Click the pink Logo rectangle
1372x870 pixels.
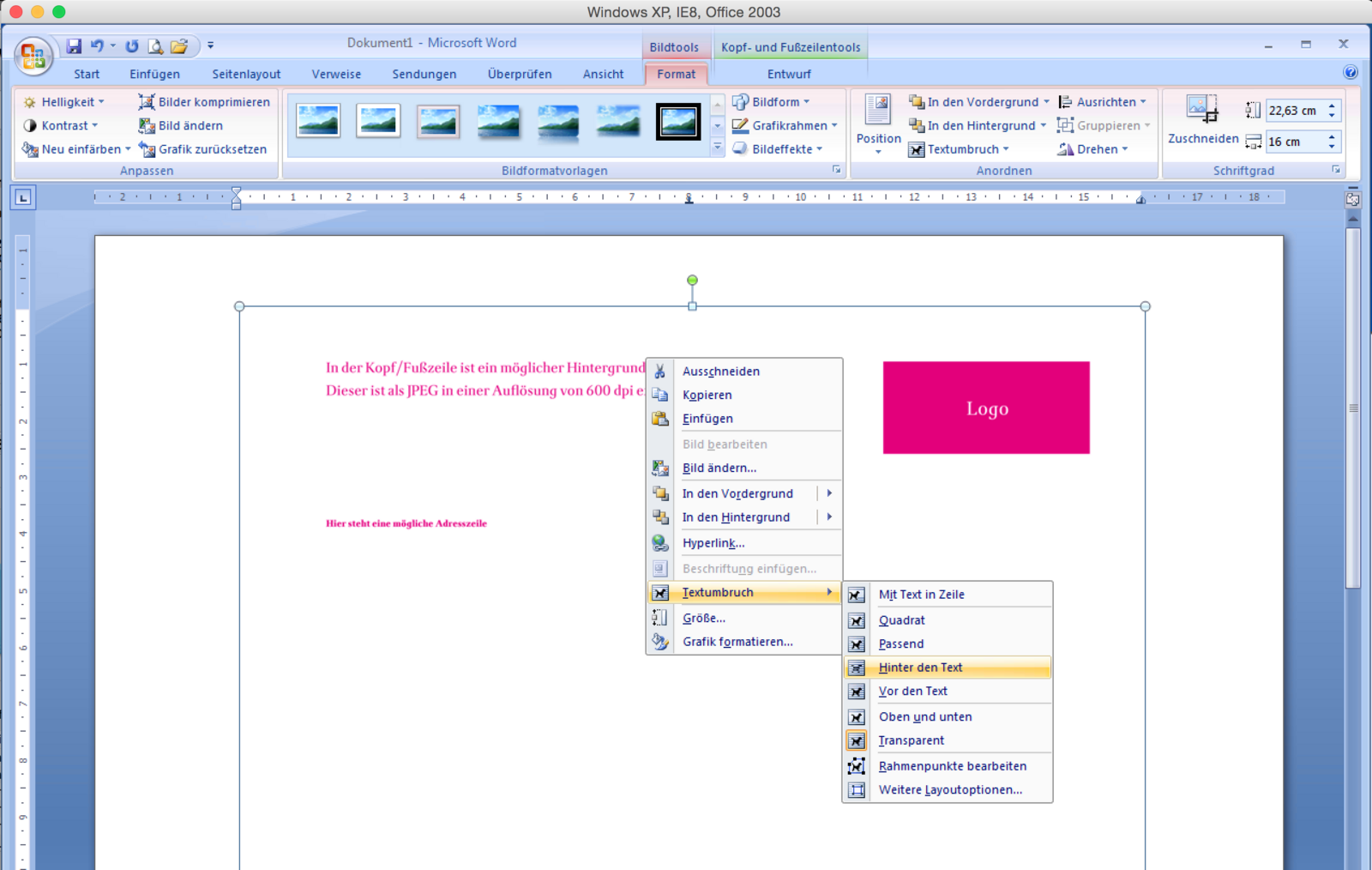[x=986, y=408]
